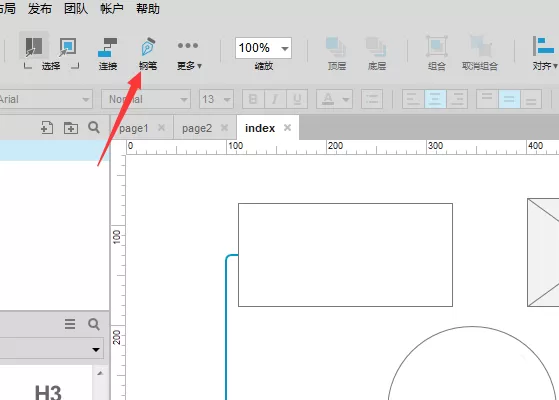Open the widget library selection dropdown
Image resolution: width=559 pixels, height=400 pixels.
52,349
